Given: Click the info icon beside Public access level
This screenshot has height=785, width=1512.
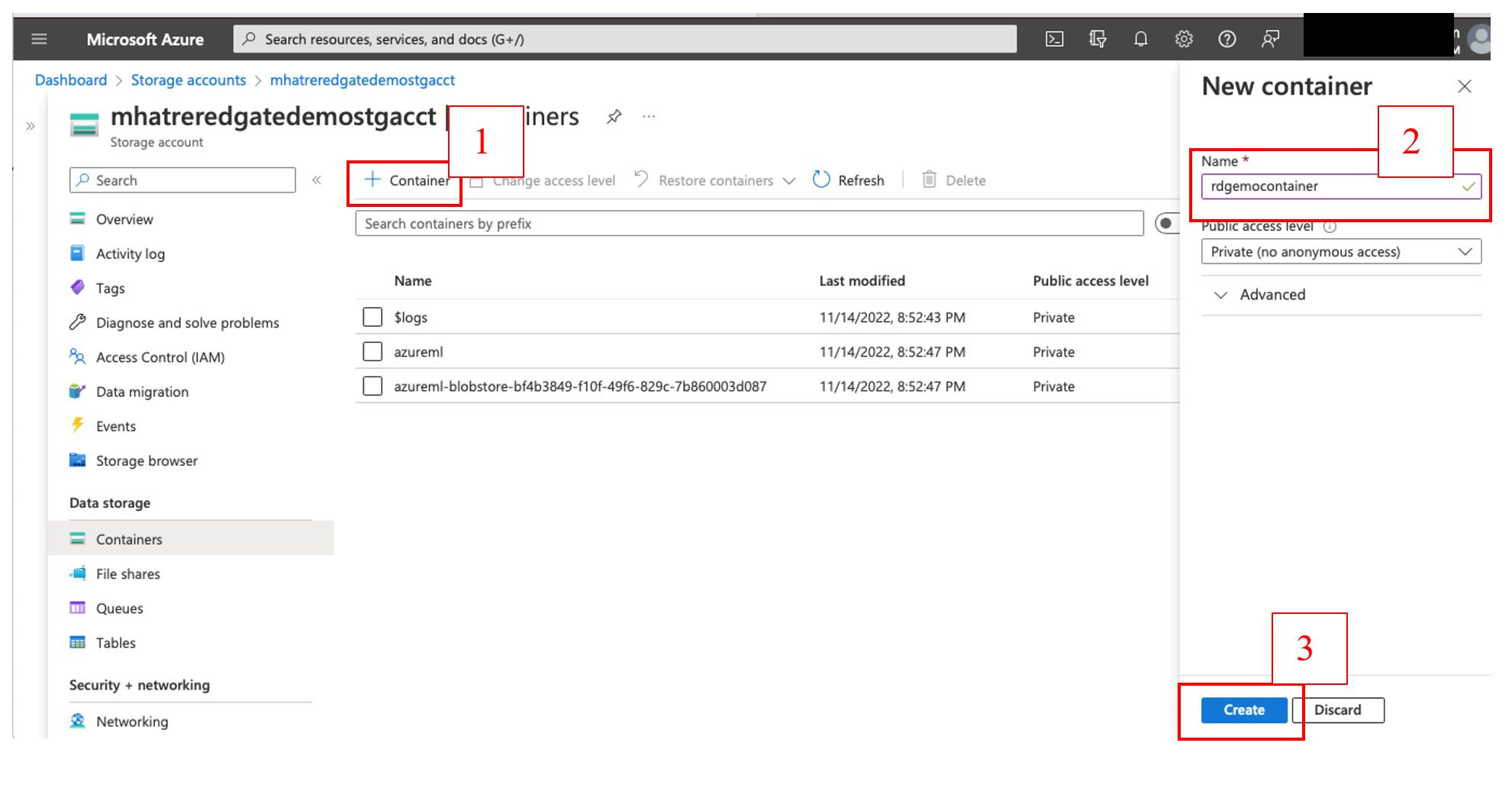Looking at the screenshot, I should coord(1330,227).
